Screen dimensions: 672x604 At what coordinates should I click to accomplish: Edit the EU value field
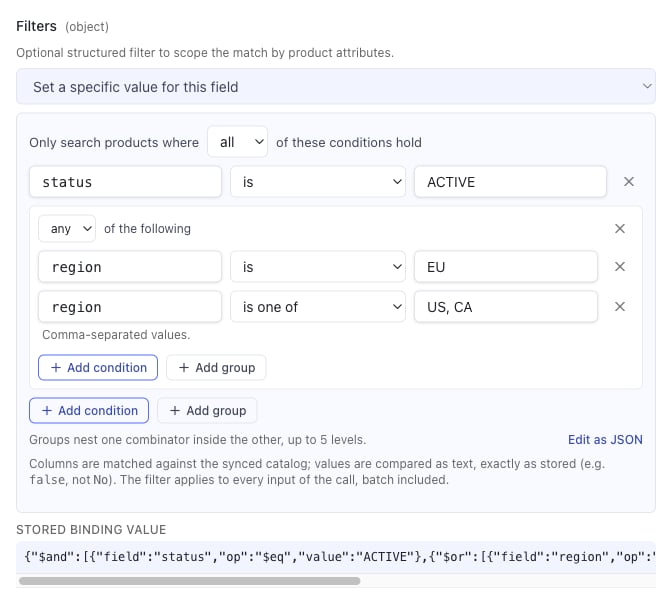coord(506,267)
